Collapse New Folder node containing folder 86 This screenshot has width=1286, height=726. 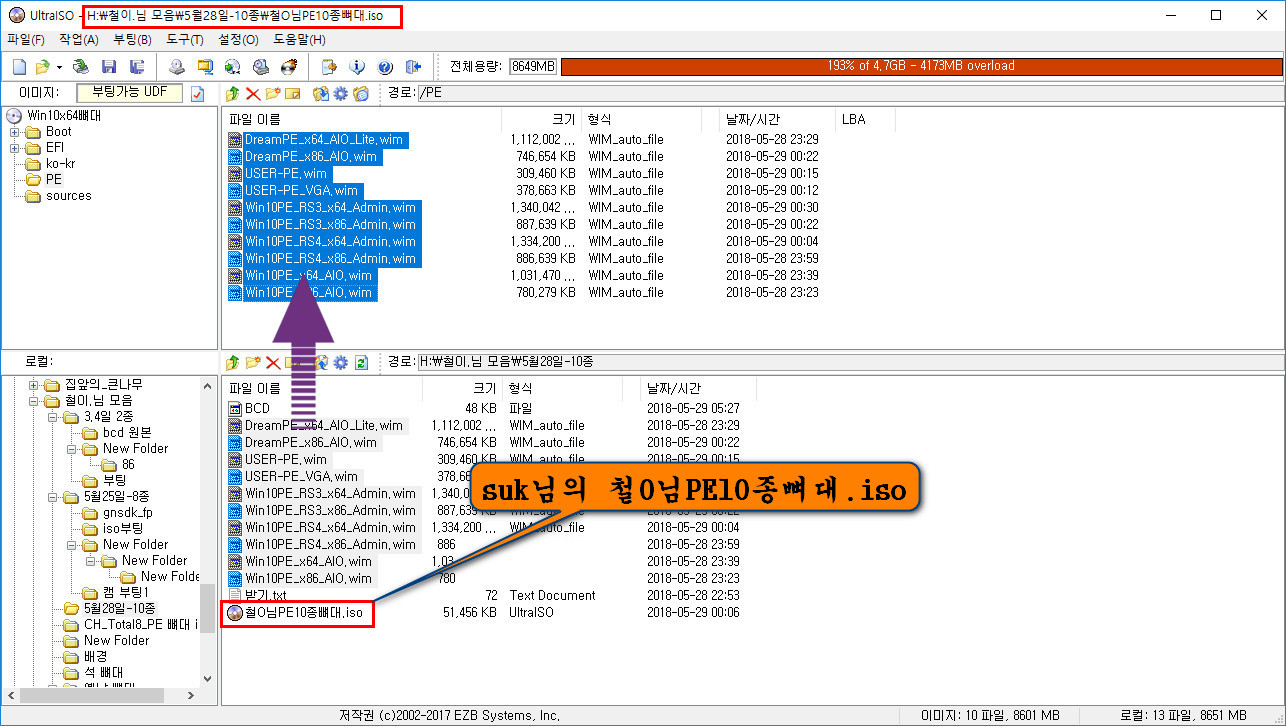tap(71, 449)
